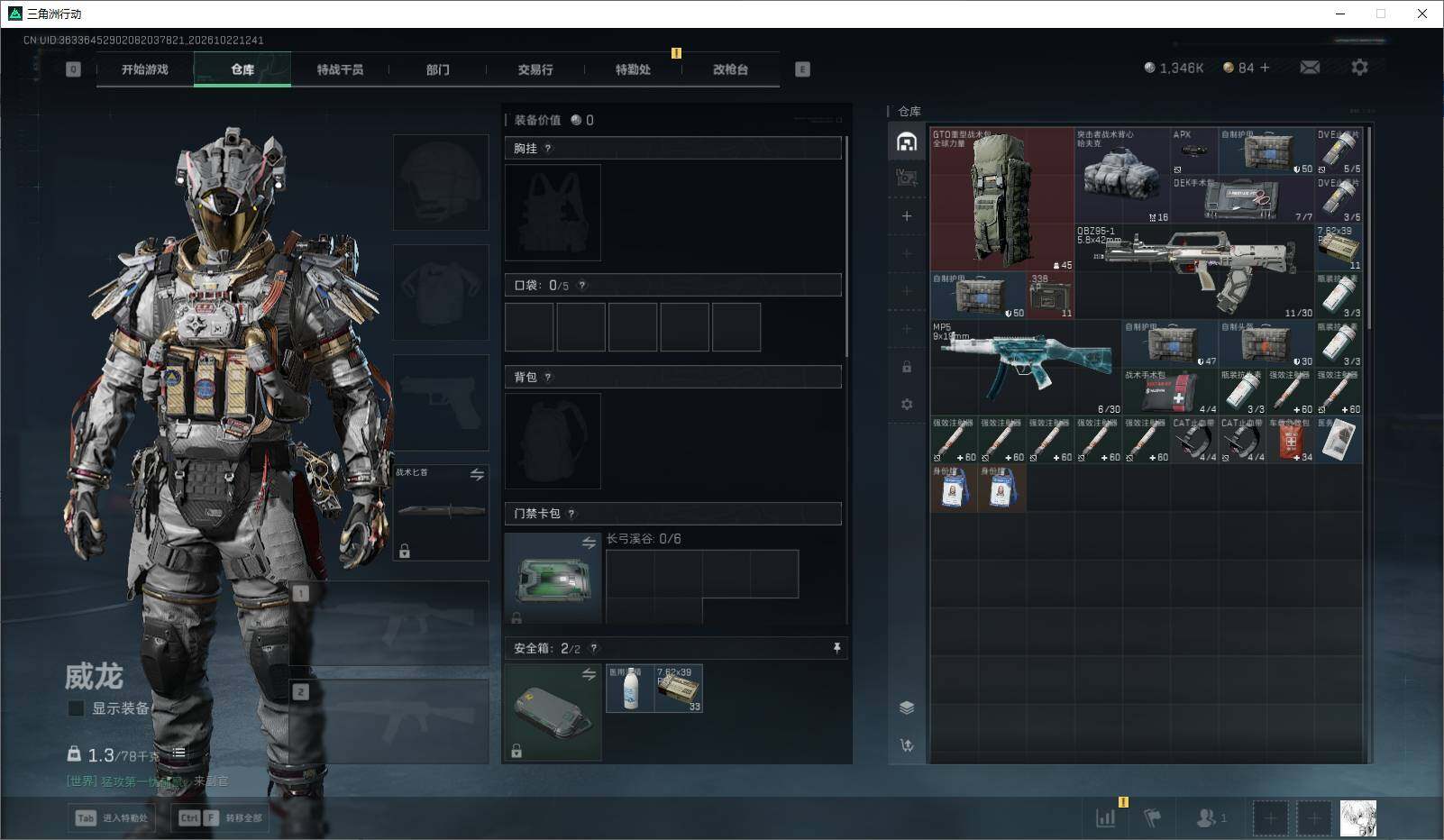Click the equipment panel vertical scrollbar
The height and width of the screenshot is (840, 1444).
point(846,246)
